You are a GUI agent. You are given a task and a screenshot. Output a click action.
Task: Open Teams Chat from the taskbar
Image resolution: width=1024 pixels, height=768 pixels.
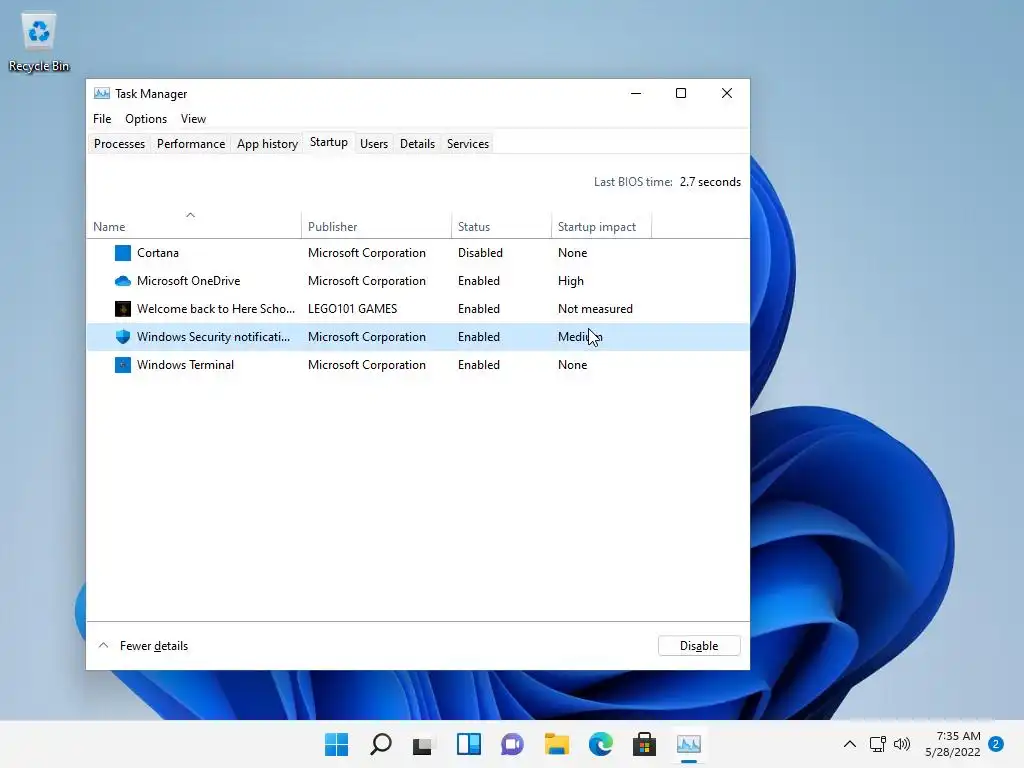[x=513, y=744]
